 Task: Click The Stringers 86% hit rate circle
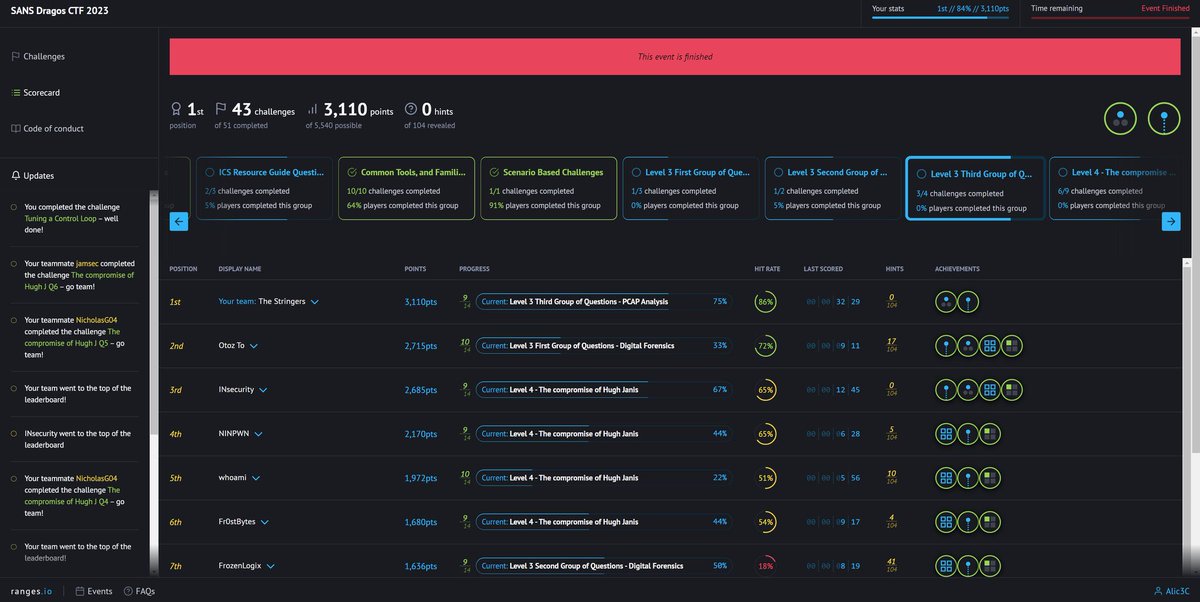(x=766, y=301)
